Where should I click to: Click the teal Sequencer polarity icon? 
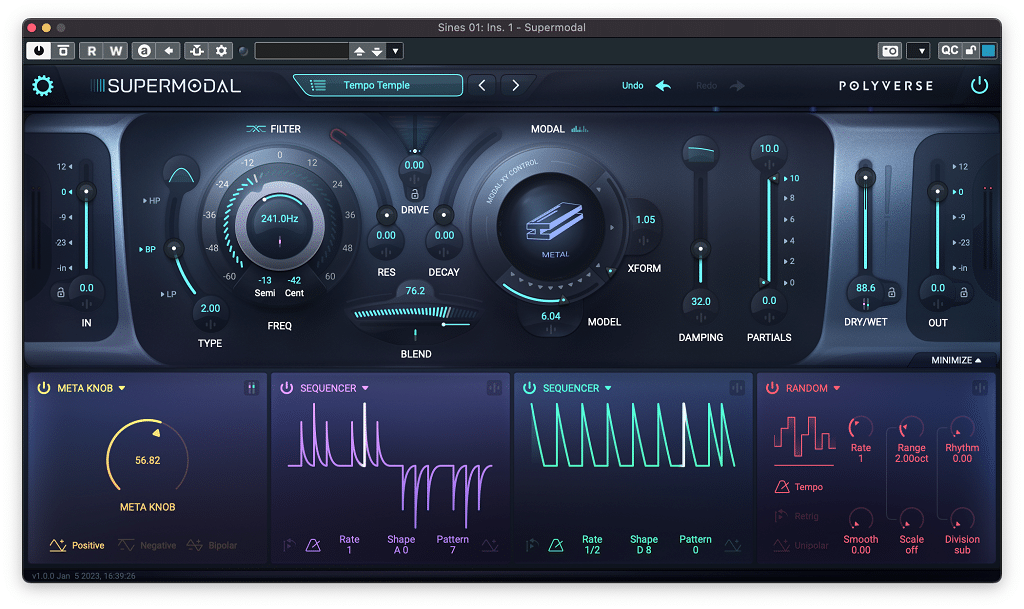pyautogui.click(x=733, y=545)
